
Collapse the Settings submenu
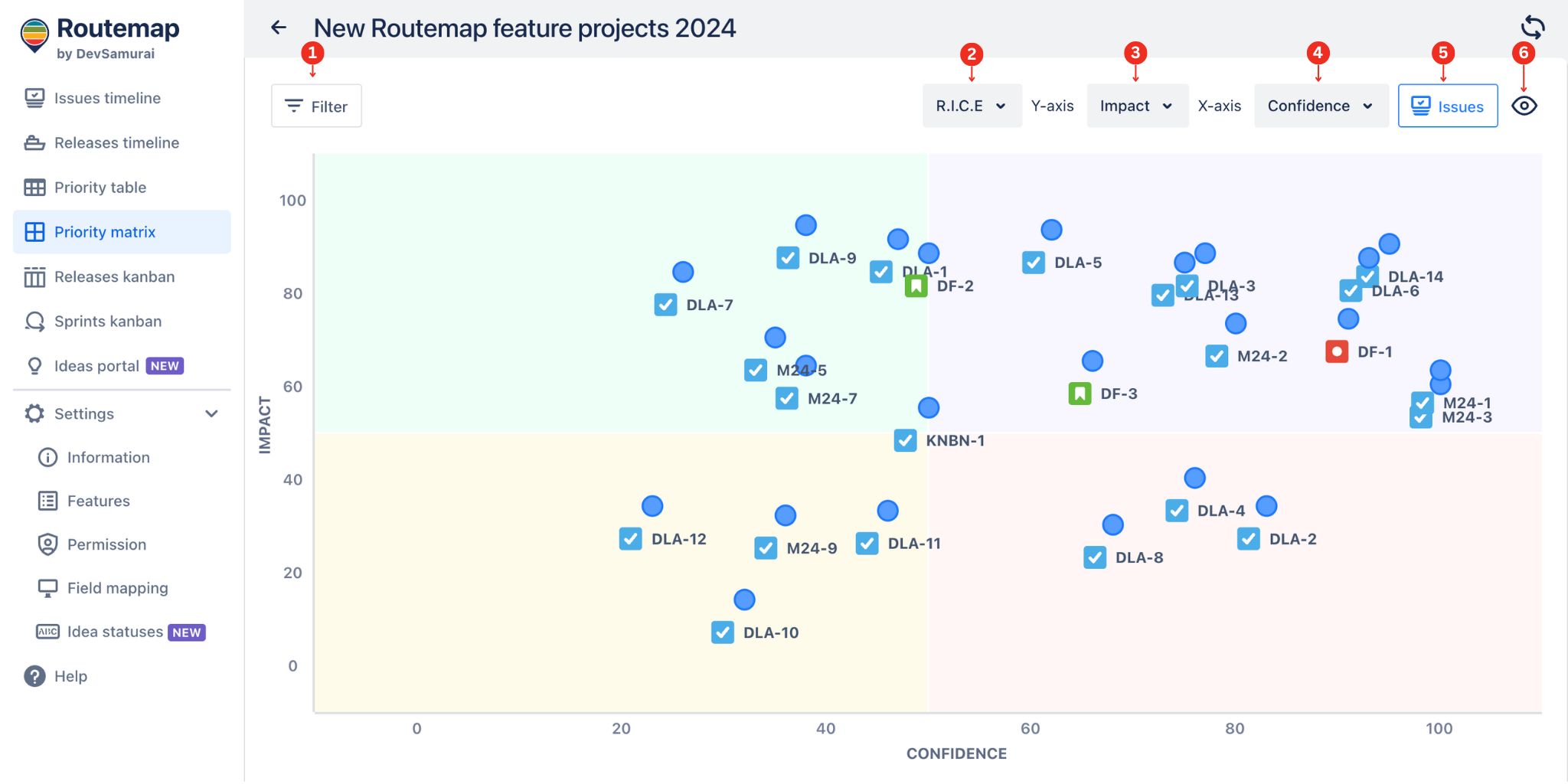pos(212,413)
